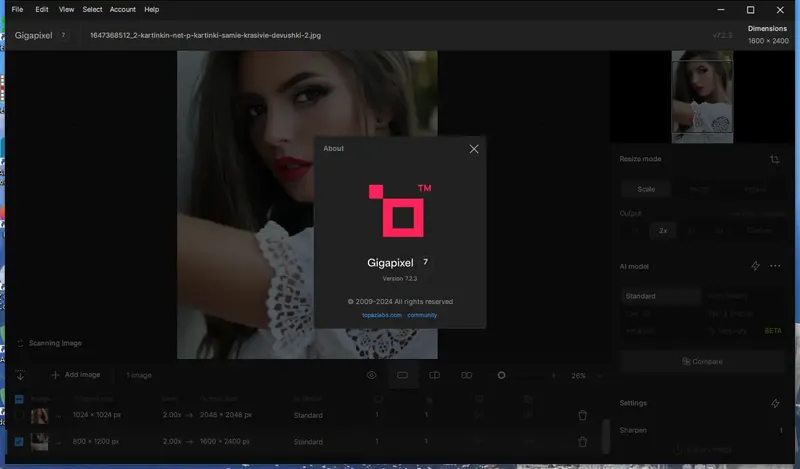This screenshot has width=800, height=469.
Task: Open the 26% zoom level dropdown
Action: 586,376
